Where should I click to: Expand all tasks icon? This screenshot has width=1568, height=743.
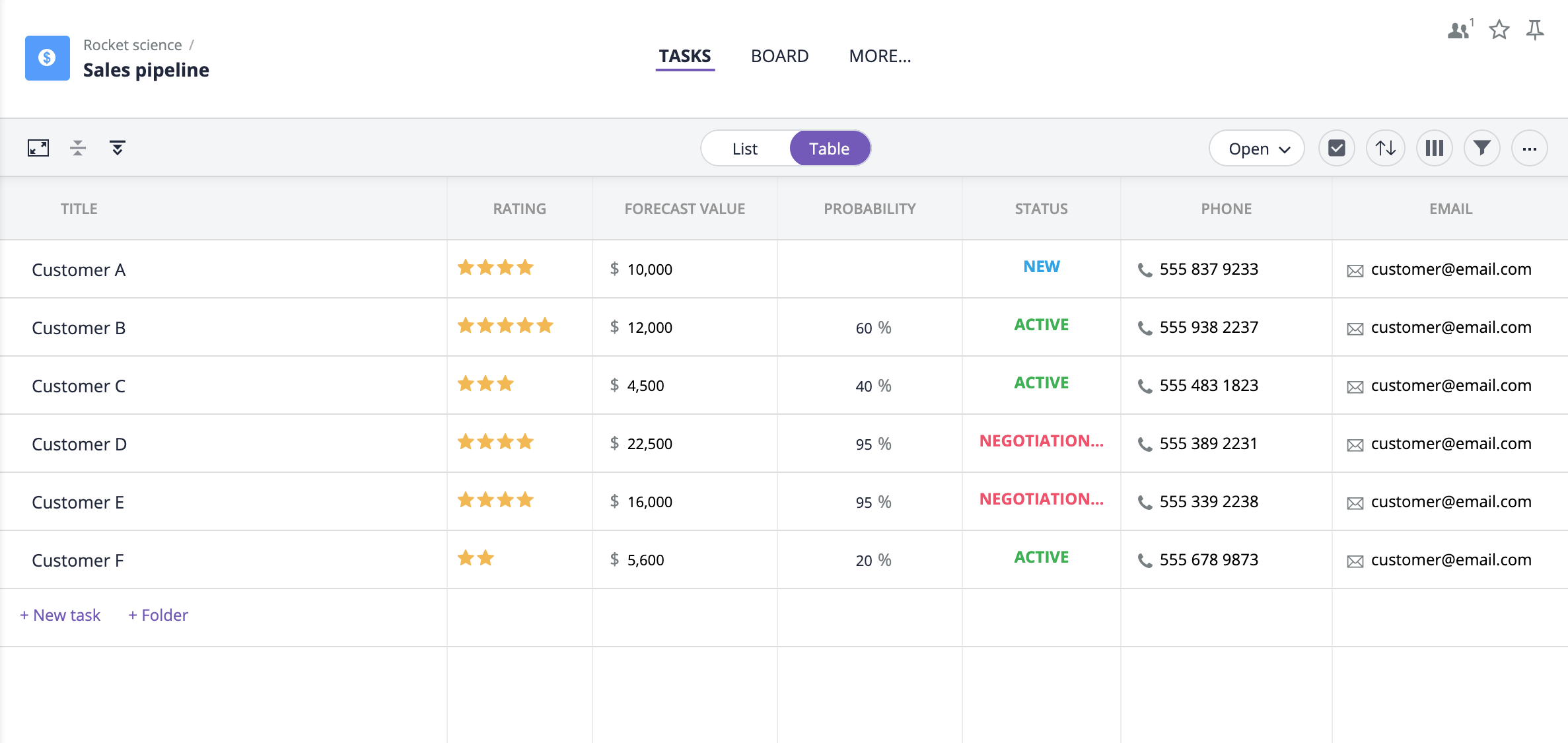(118, 148)
